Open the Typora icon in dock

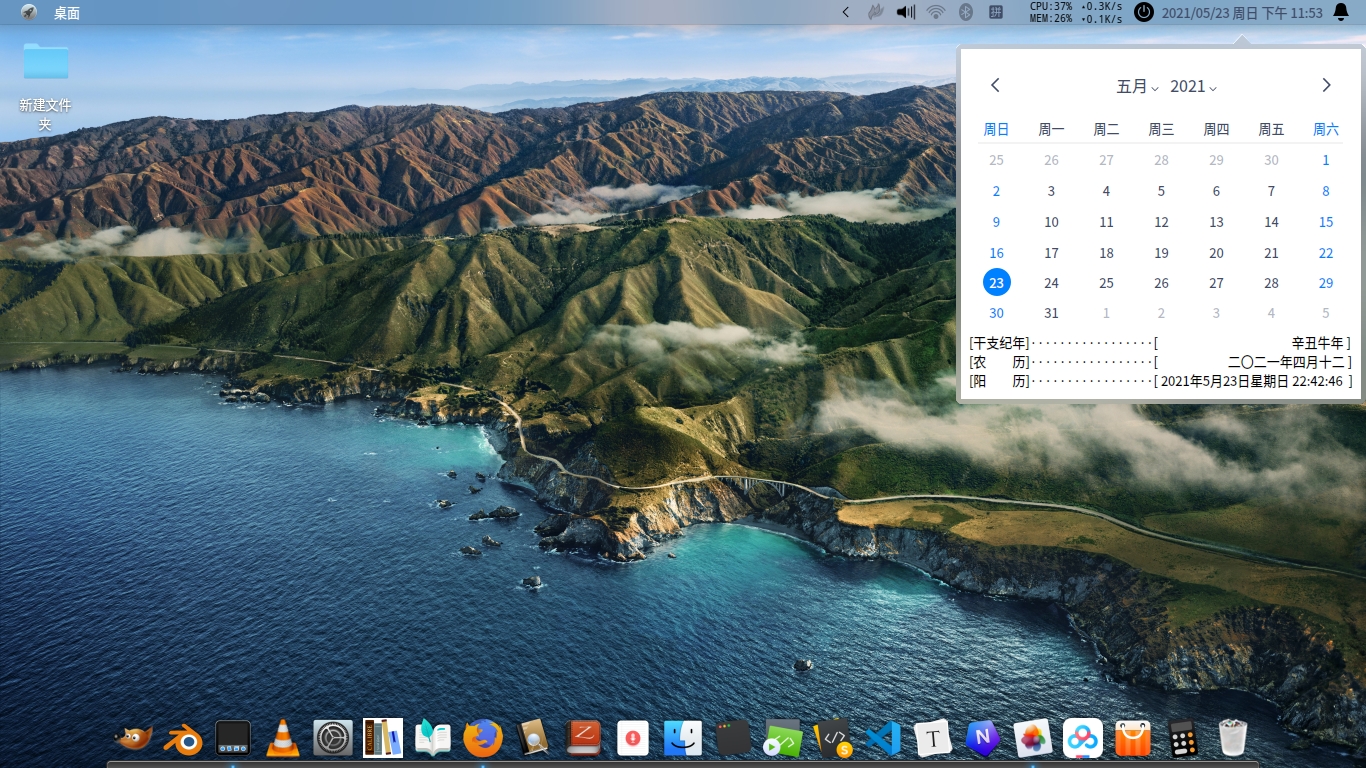(x=933, y=739)
